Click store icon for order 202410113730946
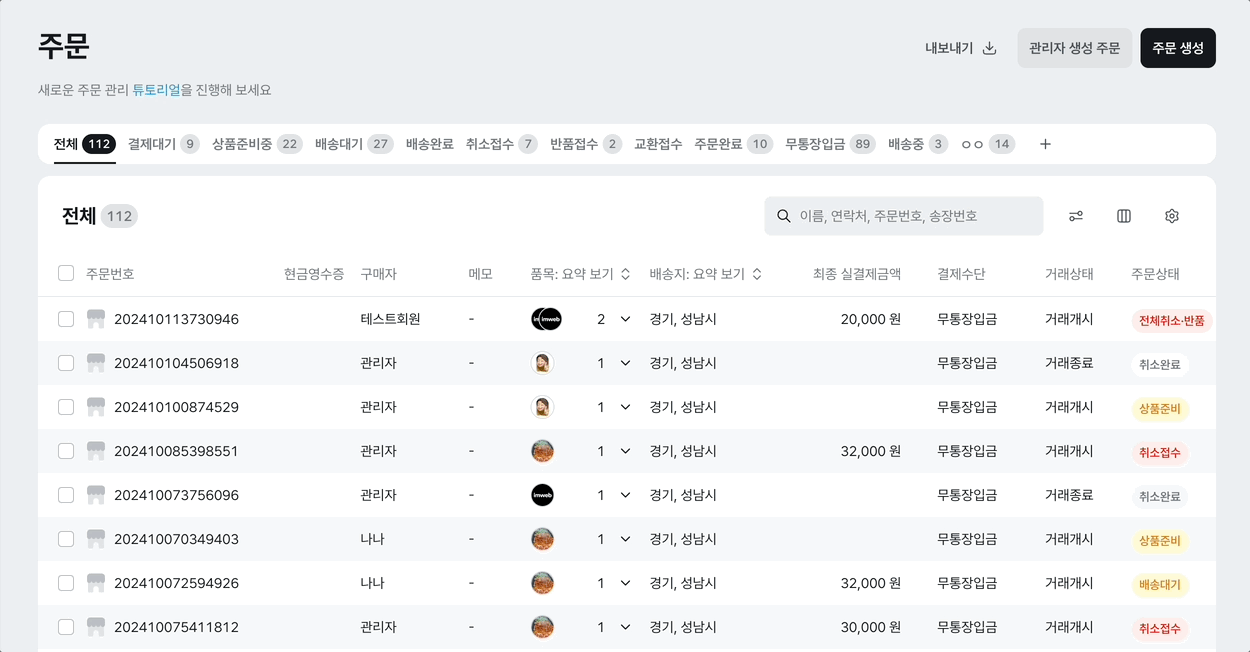This screenshot has width=1250, height=652. click(96, 319)
